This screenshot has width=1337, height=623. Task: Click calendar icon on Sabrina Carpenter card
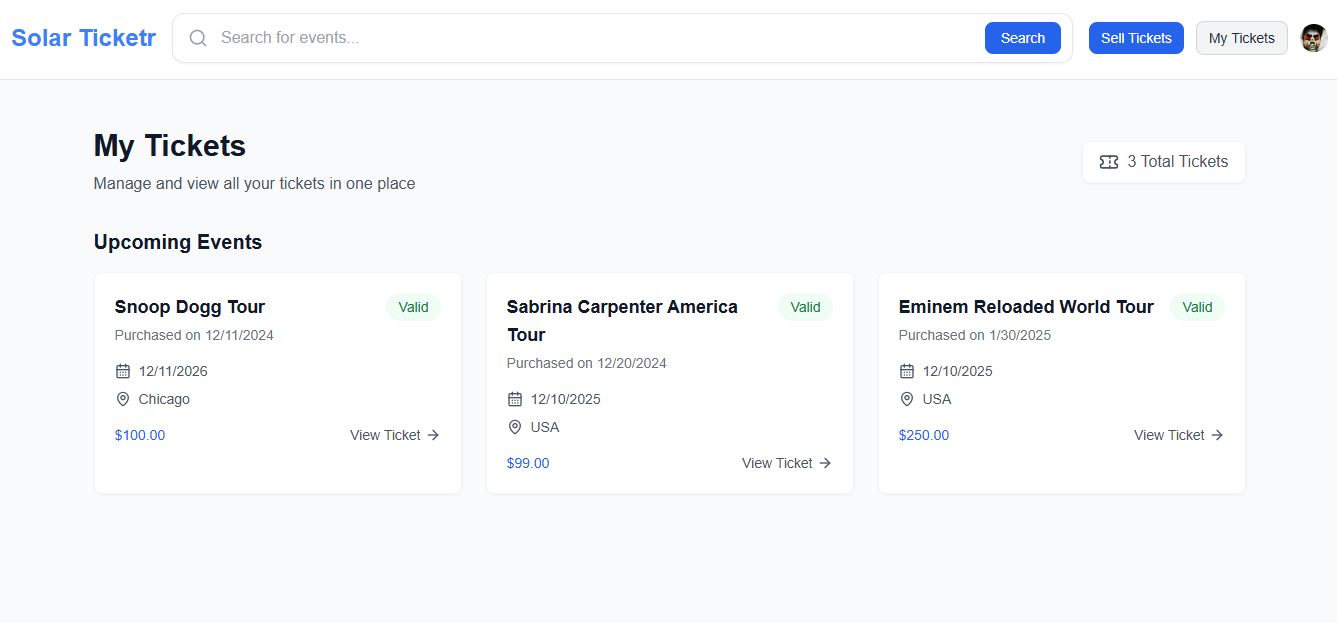(x=515, y=399)
